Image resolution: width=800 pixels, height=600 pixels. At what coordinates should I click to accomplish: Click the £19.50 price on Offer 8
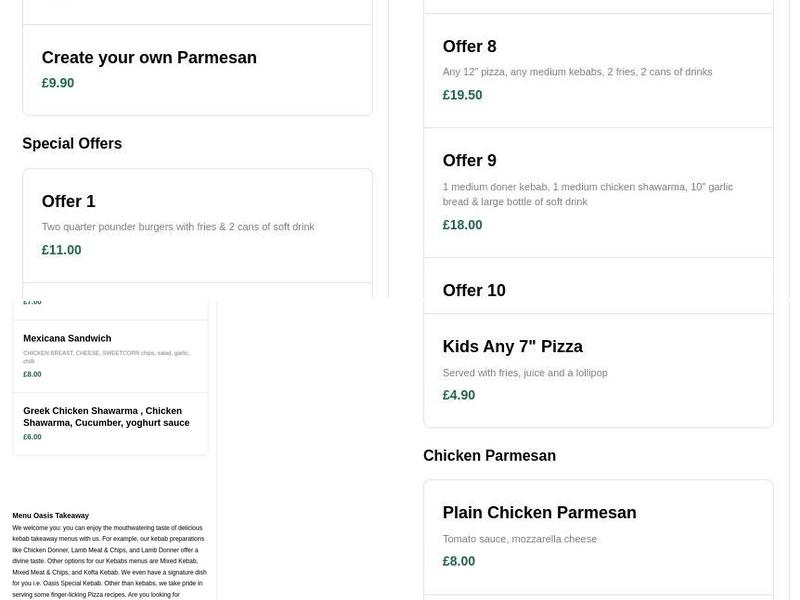461,94
